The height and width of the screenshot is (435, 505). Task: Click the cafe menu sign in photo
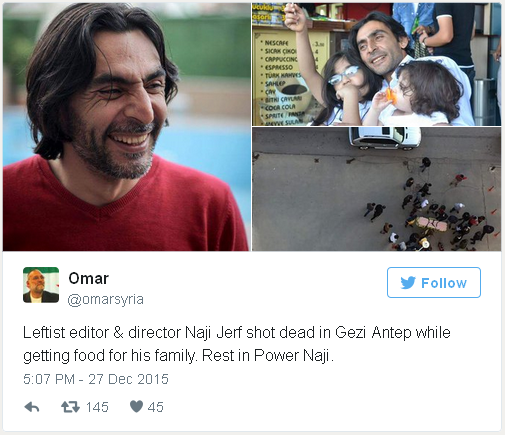point(289,80)
